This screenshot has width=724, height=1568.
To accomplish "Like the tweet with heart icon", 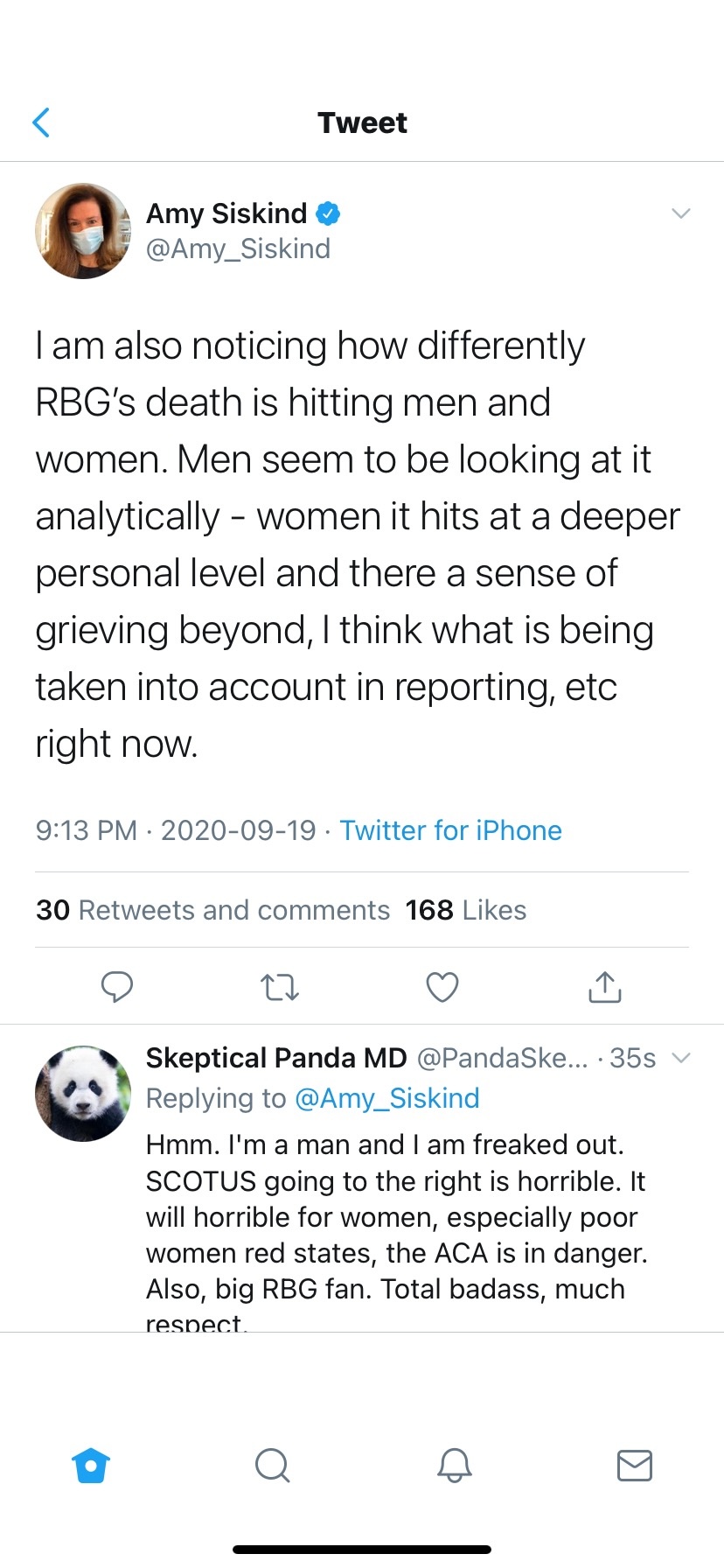I will point(442,987).
